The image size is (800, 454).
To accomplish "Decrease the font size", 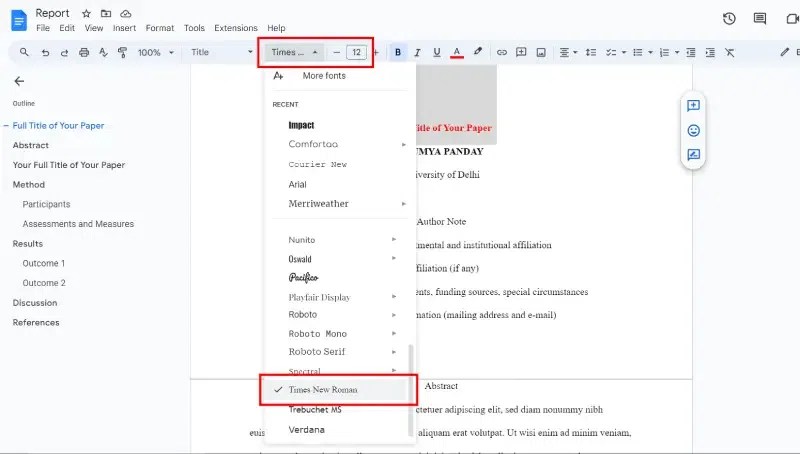I will (336, 52).
